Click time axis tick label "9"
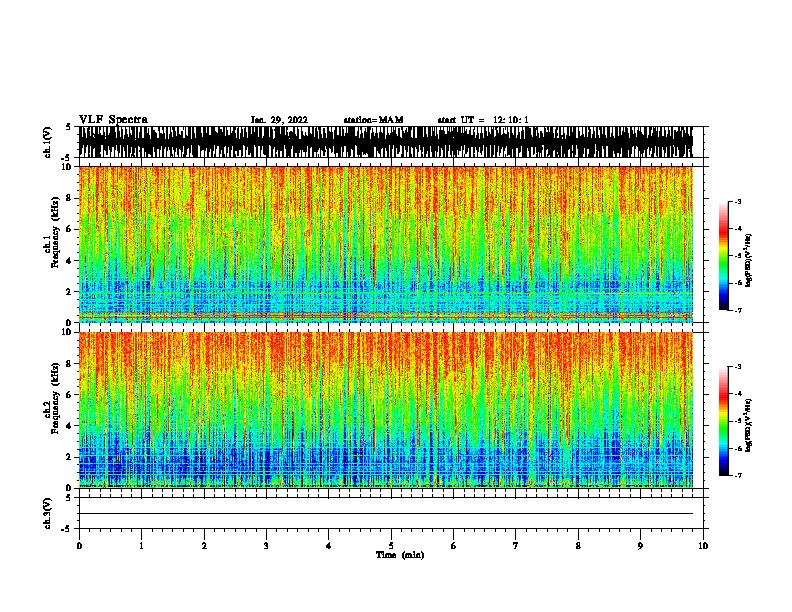 (640, 546)
